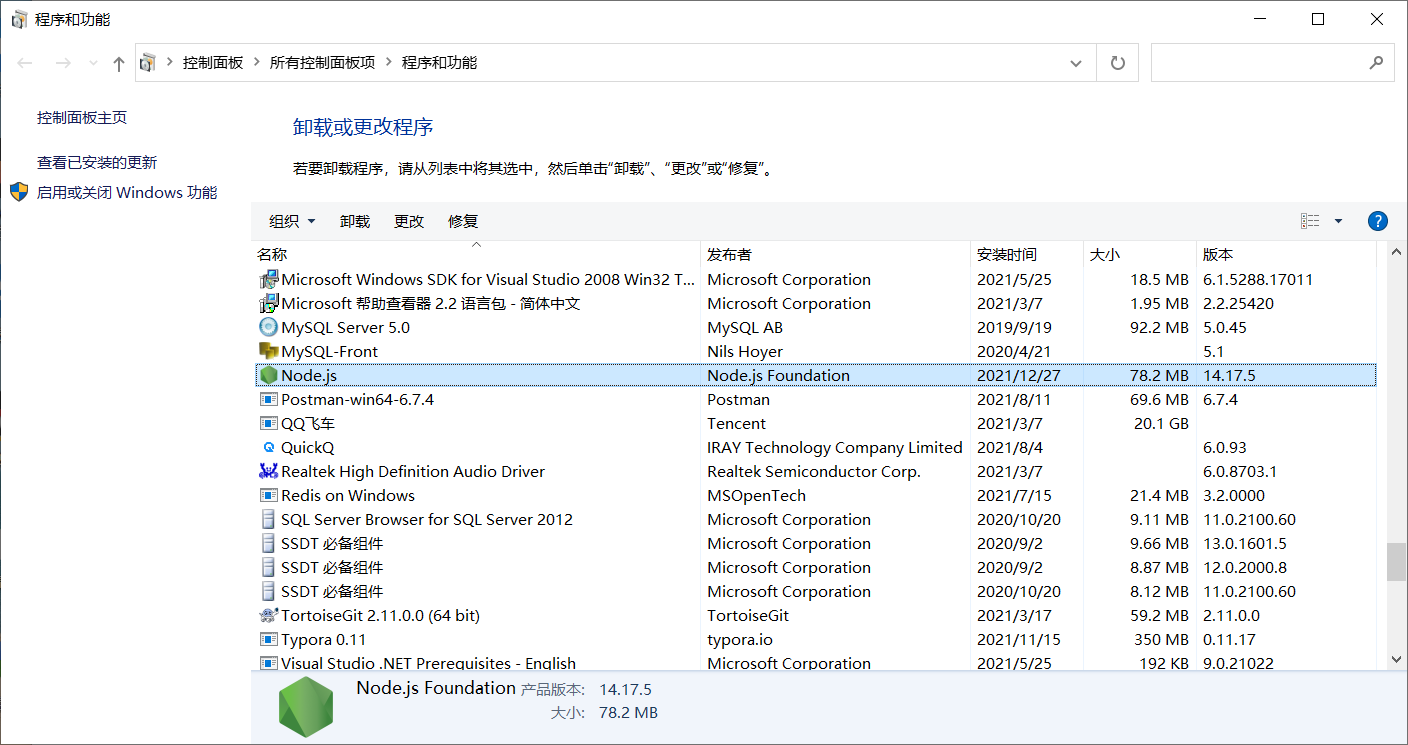Click the back navigation arrow
1408x745 pixels.
tap(25, 63)
